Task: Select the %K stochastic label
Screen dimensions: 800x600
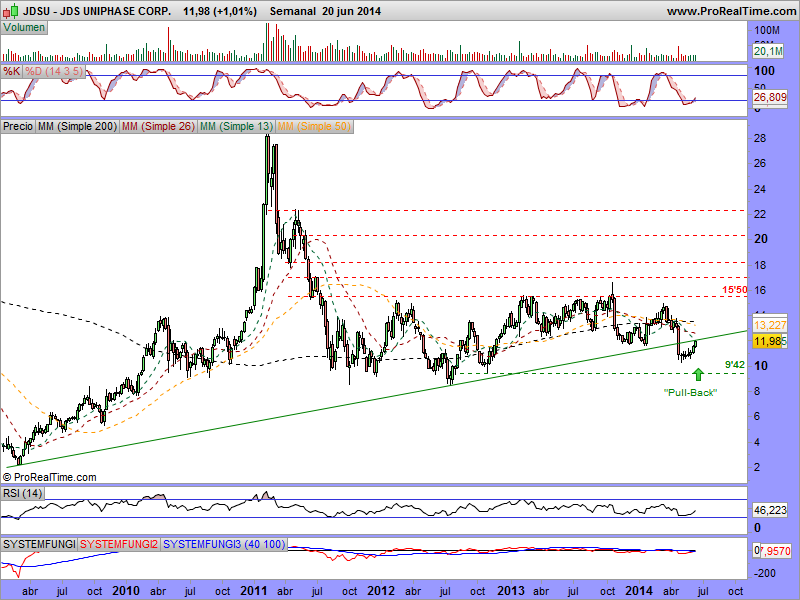Action: [x=11, y=71]
